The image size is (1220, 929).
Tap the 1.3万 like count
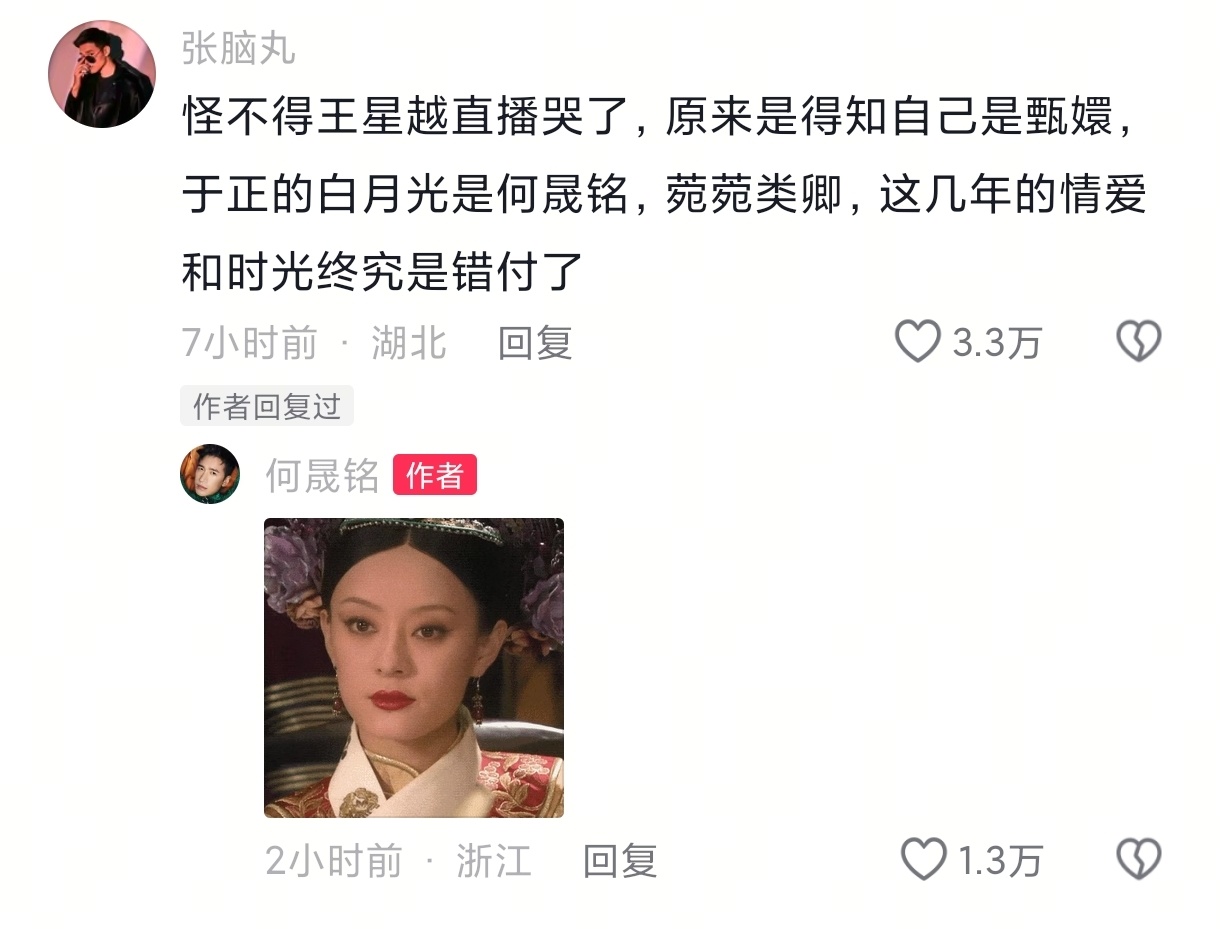click(x=1001, y=860)
